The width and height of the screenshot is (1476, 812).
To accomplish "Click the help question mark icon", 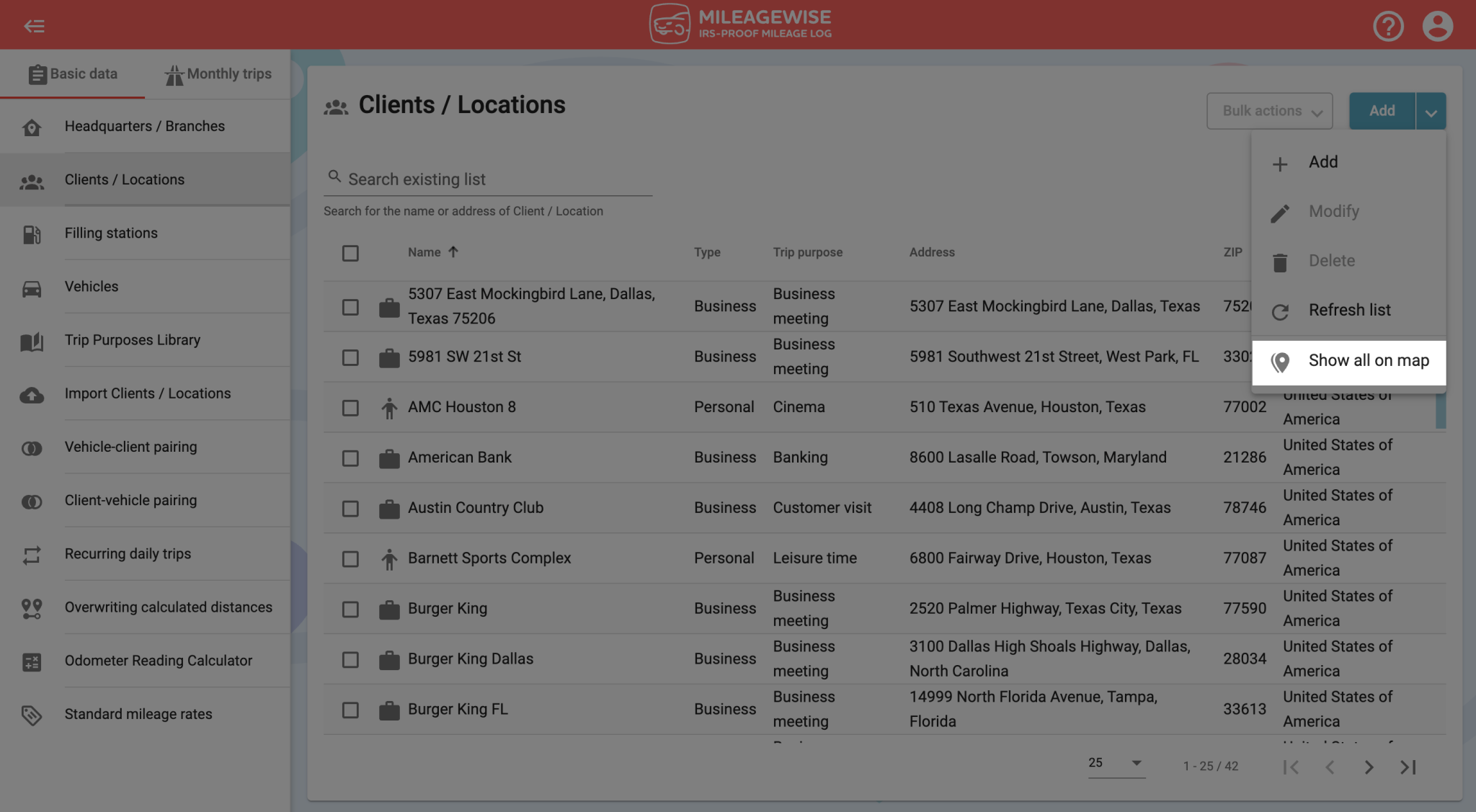I will point(1388,25).
